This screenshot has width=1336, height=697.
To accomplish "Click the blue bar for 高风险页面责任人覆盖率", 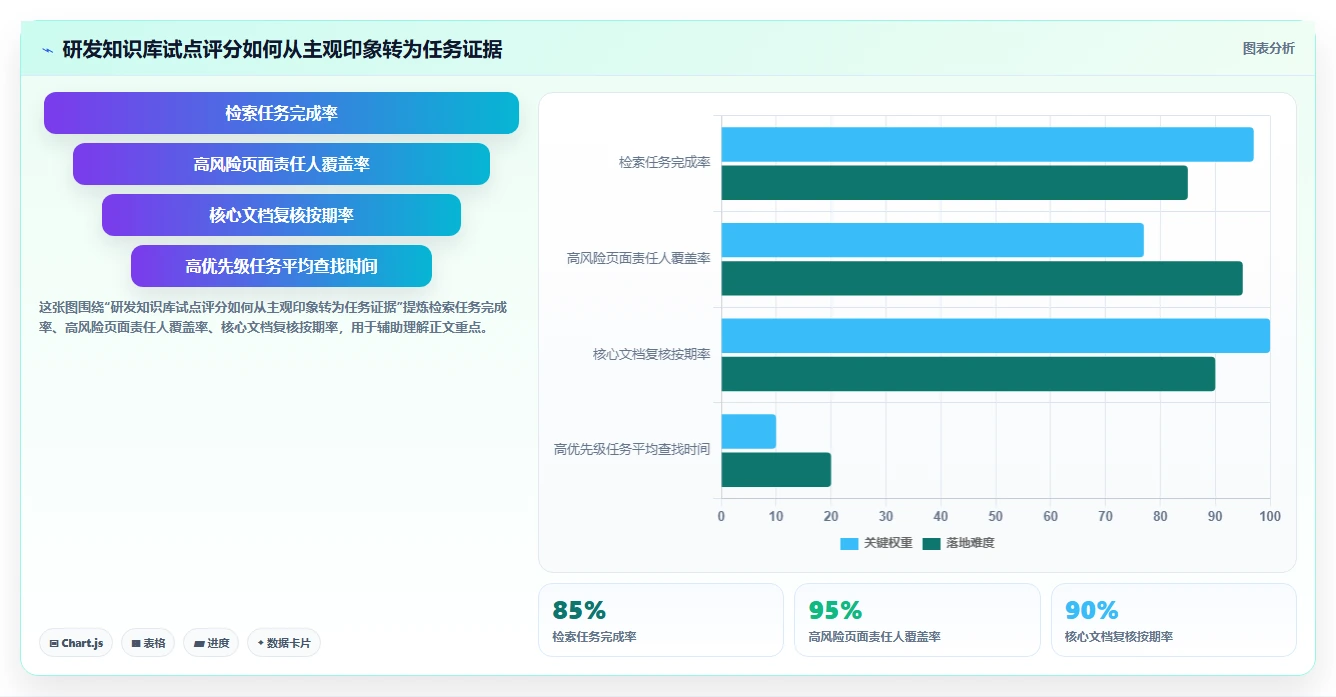I will point(932,240).
